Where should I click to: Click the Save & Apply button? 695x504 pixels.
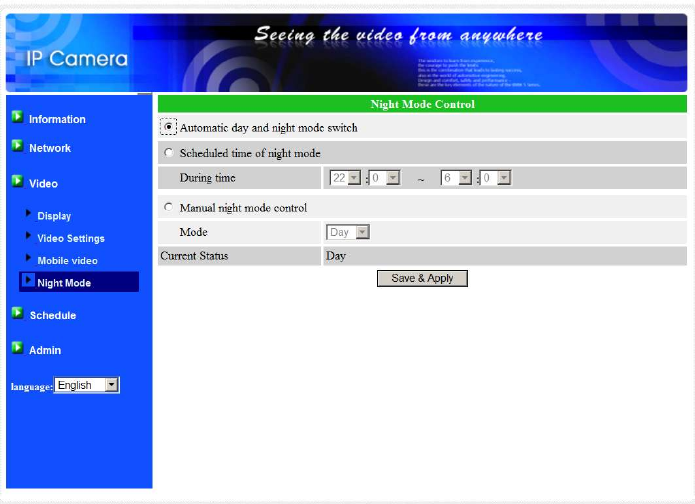coord(422,278)
